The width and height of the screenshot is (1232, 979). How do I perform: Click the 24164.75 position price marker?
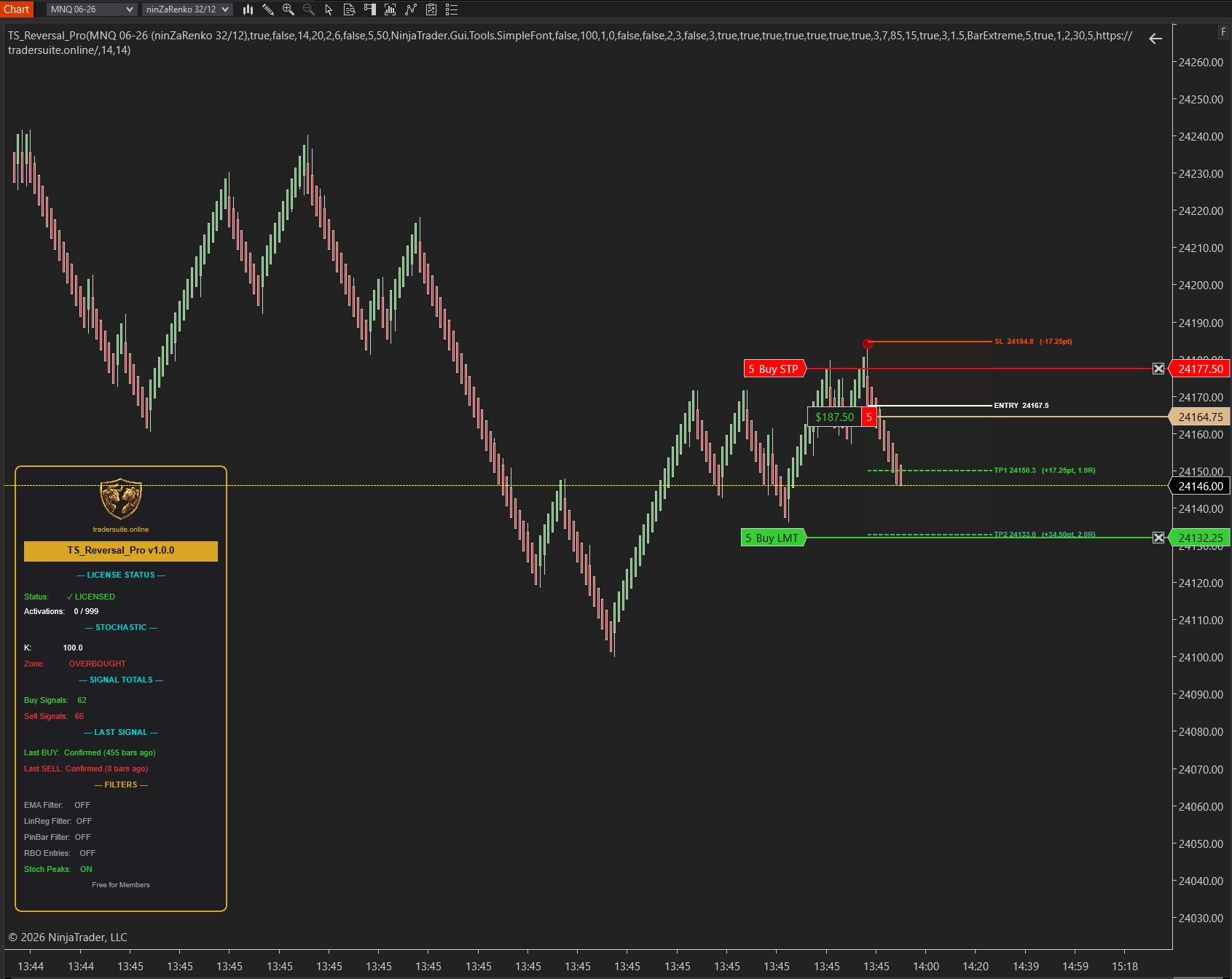tap(1199, 417)
